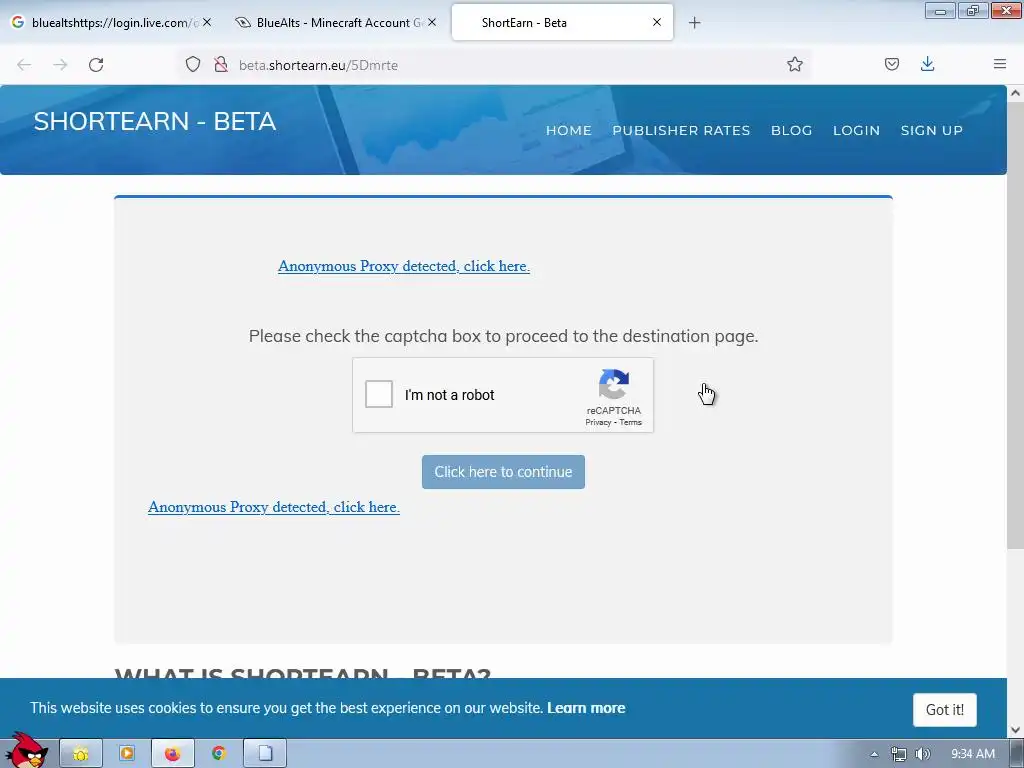Click the vertical scrollbar thumb
Image resolution: width=1024 pixels, height=768 pixels.
1015,325
